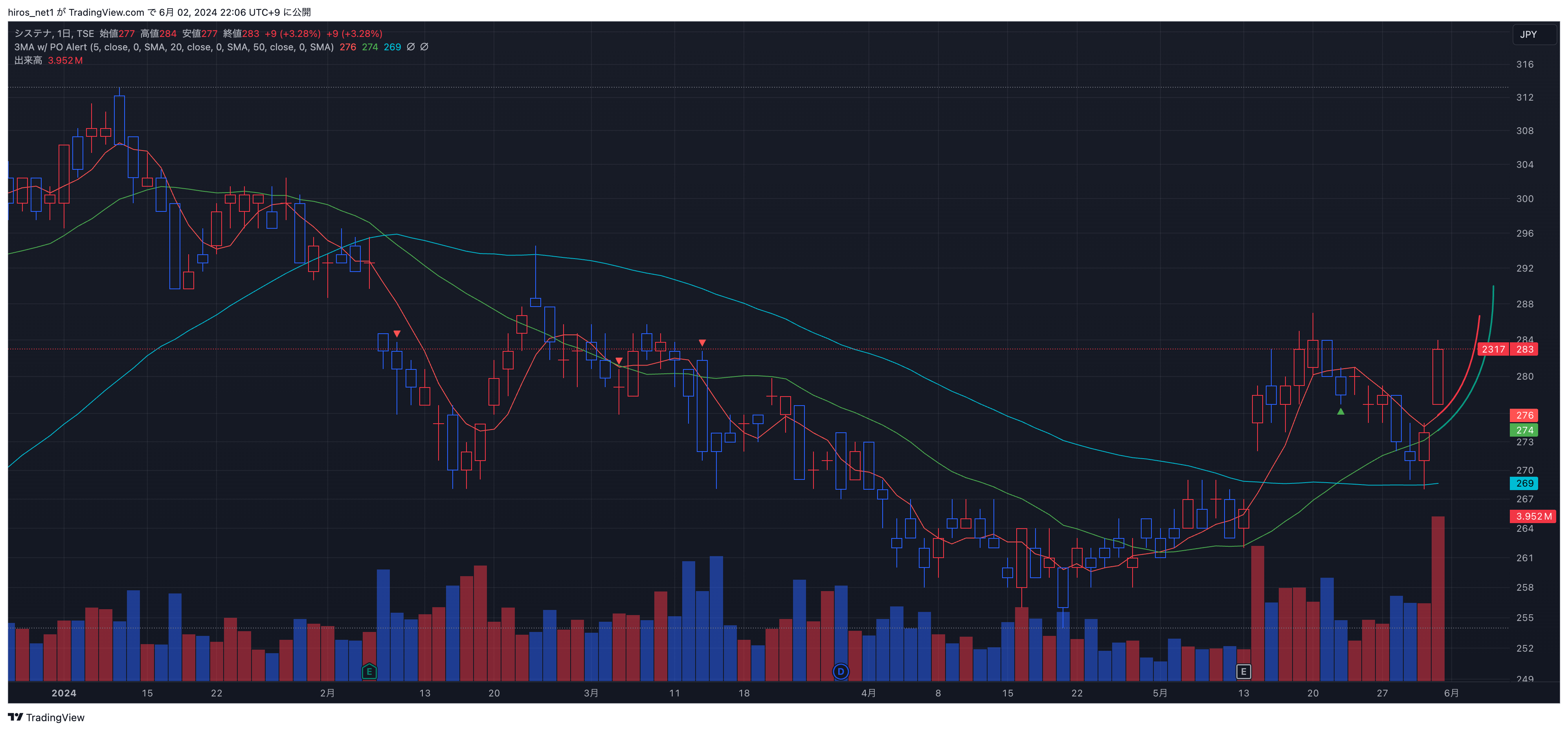1568x731 pixels.
Task: Click the blue dividend D marker
Action: [841, 671]
